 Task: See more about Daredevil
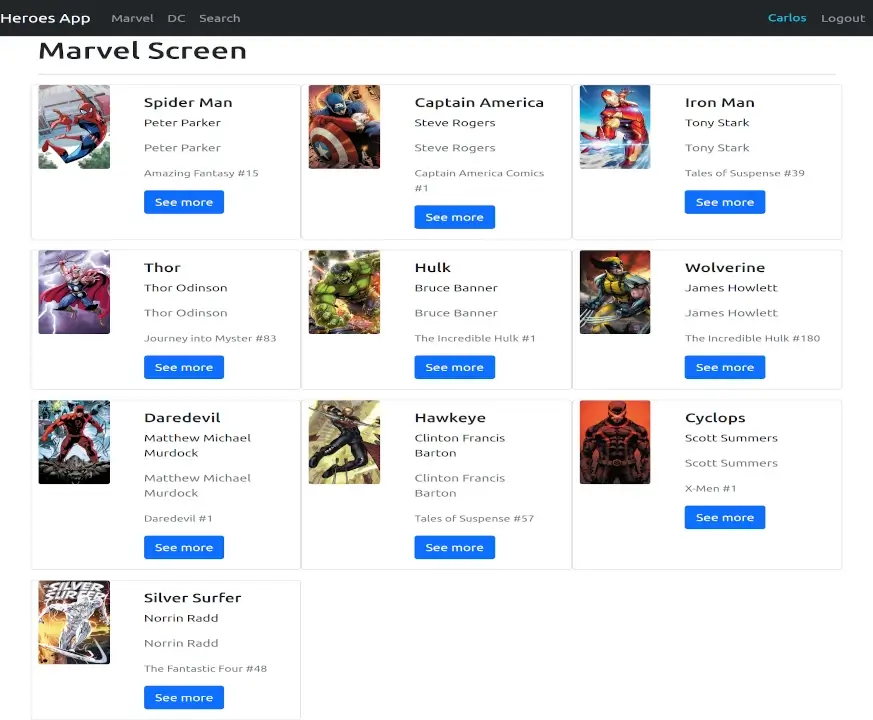(x=184, y=547)
